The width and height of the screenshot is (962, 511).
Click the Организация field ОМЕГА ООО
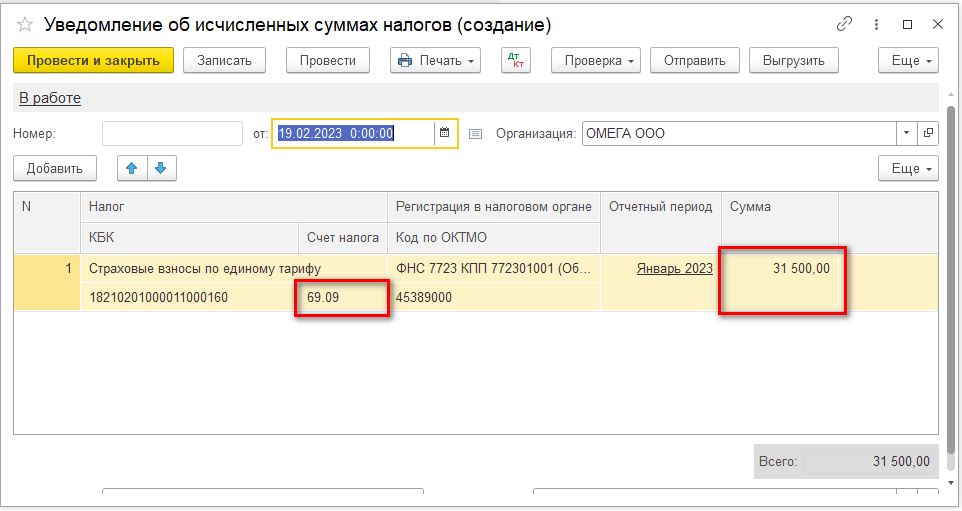click(x=739, y=133)
